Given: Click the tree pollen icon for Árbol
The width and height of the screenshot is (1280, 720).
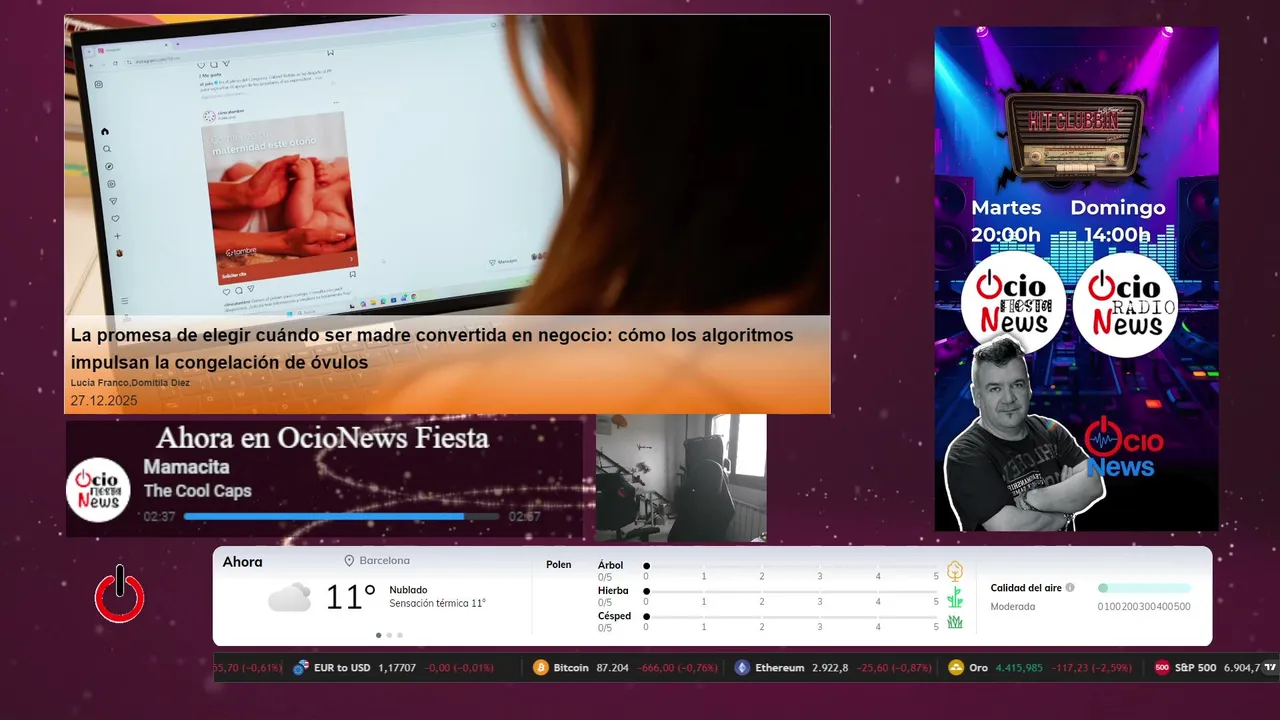Looking at the screenshot, I should pyautogui.click(x=955, y=571).
